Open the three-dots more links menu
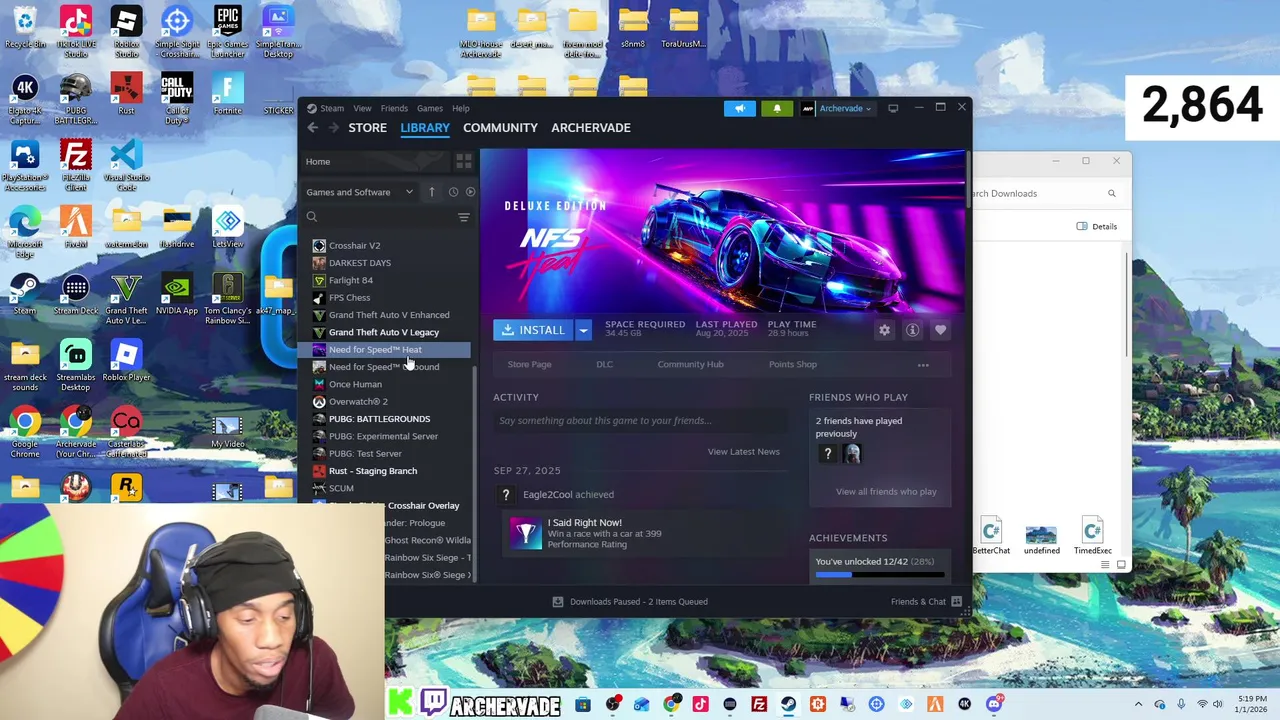 pyautogui.click(x=923, y=365)
